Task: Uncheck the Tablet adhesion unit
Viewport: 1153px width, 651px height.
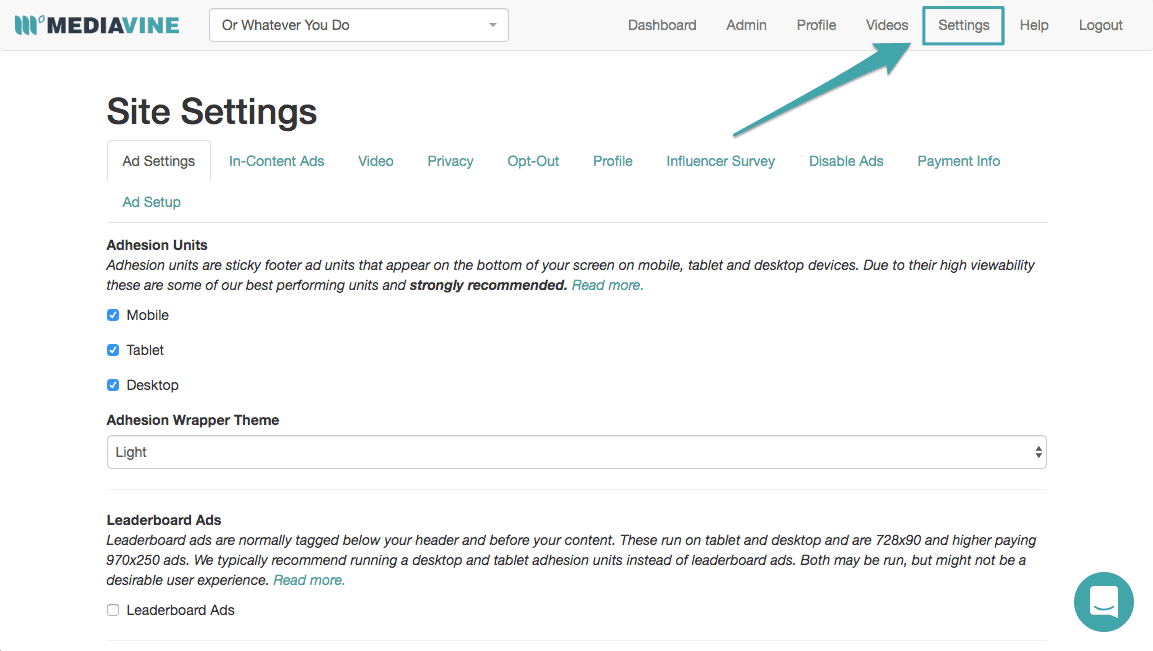Action: [112, 349]
